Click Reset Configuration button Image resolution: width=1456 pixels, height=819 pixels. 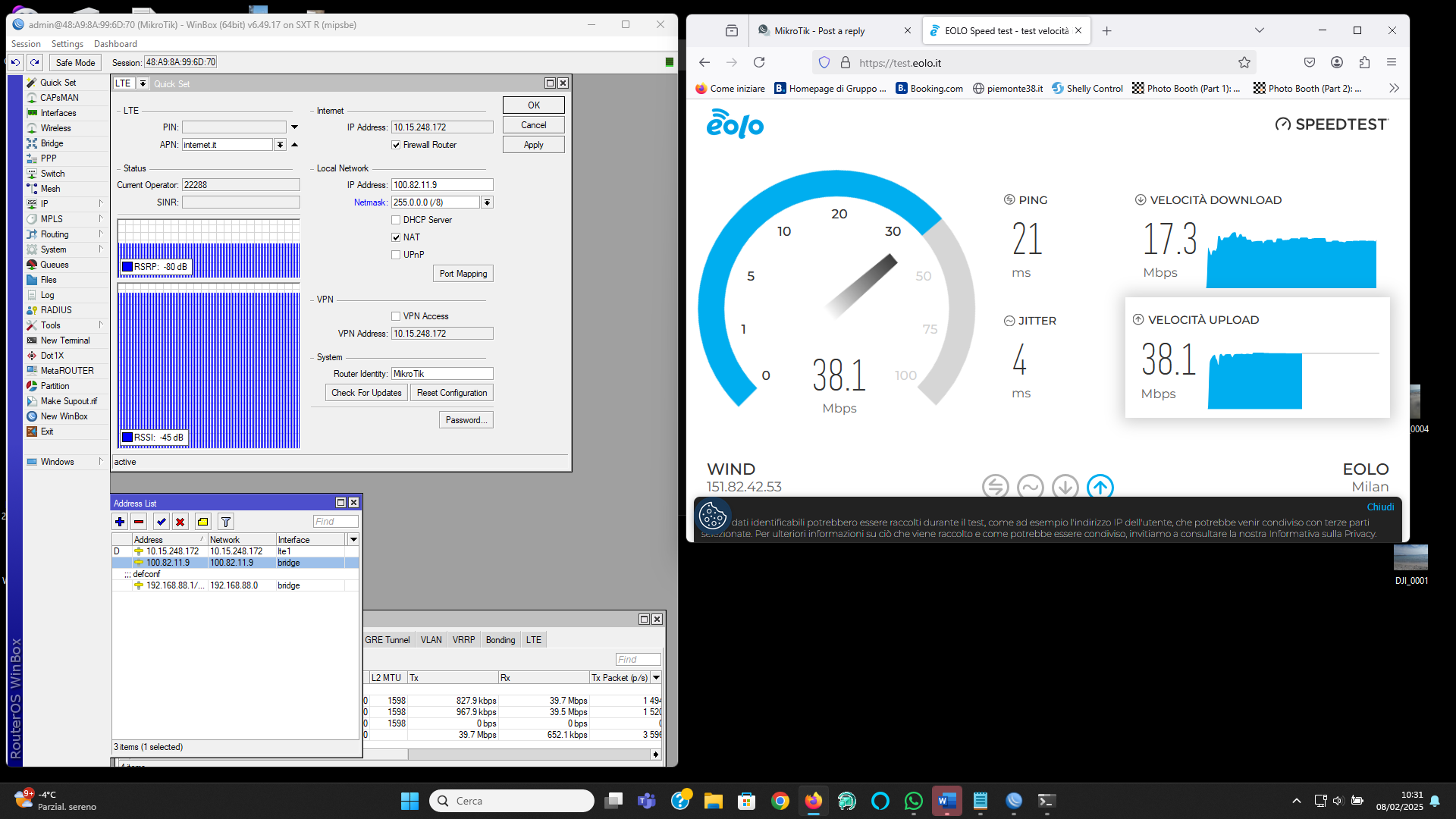452,393
